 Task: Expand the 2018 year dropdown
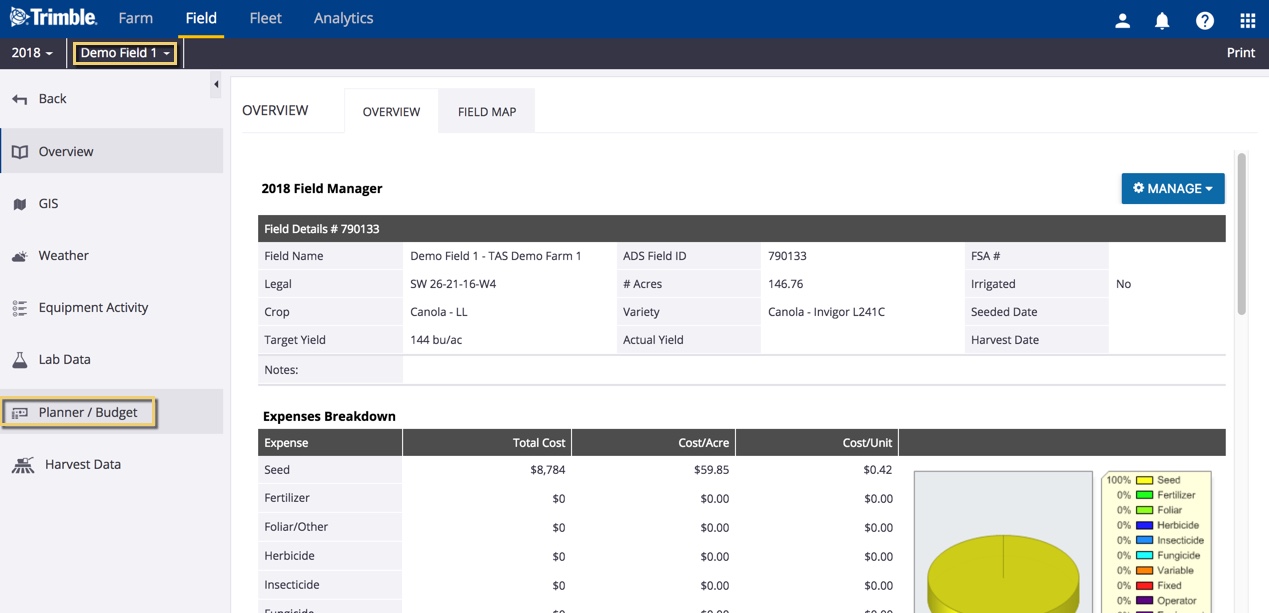32,53
